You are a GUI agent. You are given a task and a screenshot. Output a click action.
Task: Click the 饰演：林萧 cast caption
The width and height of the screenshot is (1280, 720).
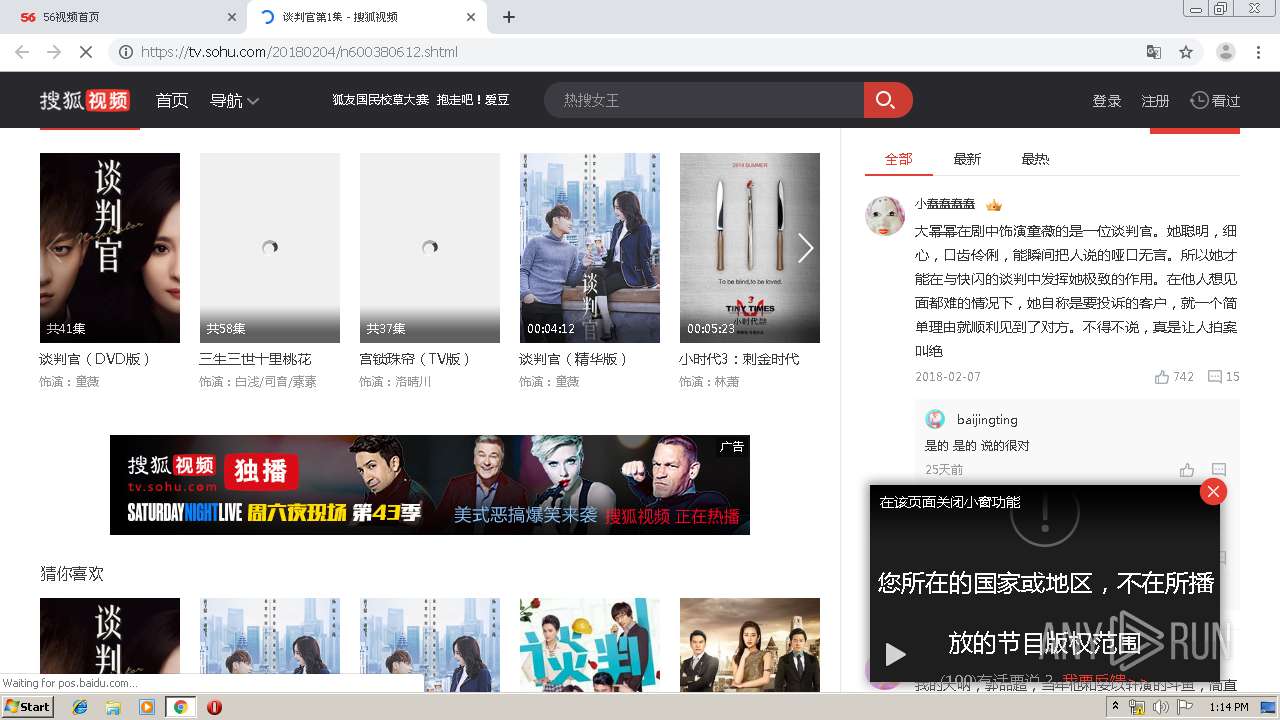710,382
